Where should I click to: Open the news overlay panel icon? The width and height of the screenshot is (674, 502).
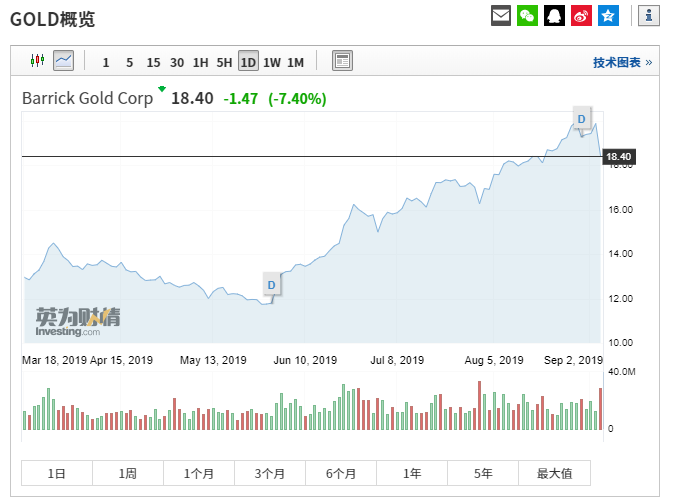342,61
